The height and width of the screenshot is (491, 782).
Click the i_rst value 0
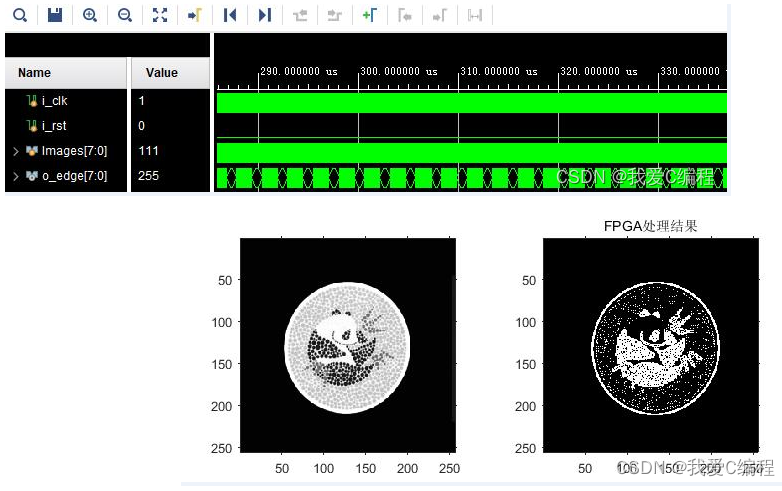pyautogui.click(x=142, y=126)
